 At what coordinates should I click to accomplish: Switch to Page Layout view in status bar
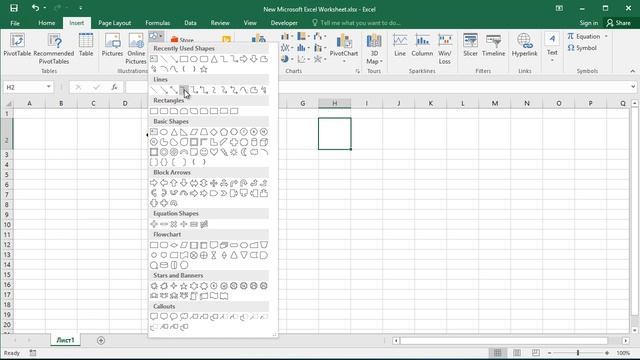point(517,353)
